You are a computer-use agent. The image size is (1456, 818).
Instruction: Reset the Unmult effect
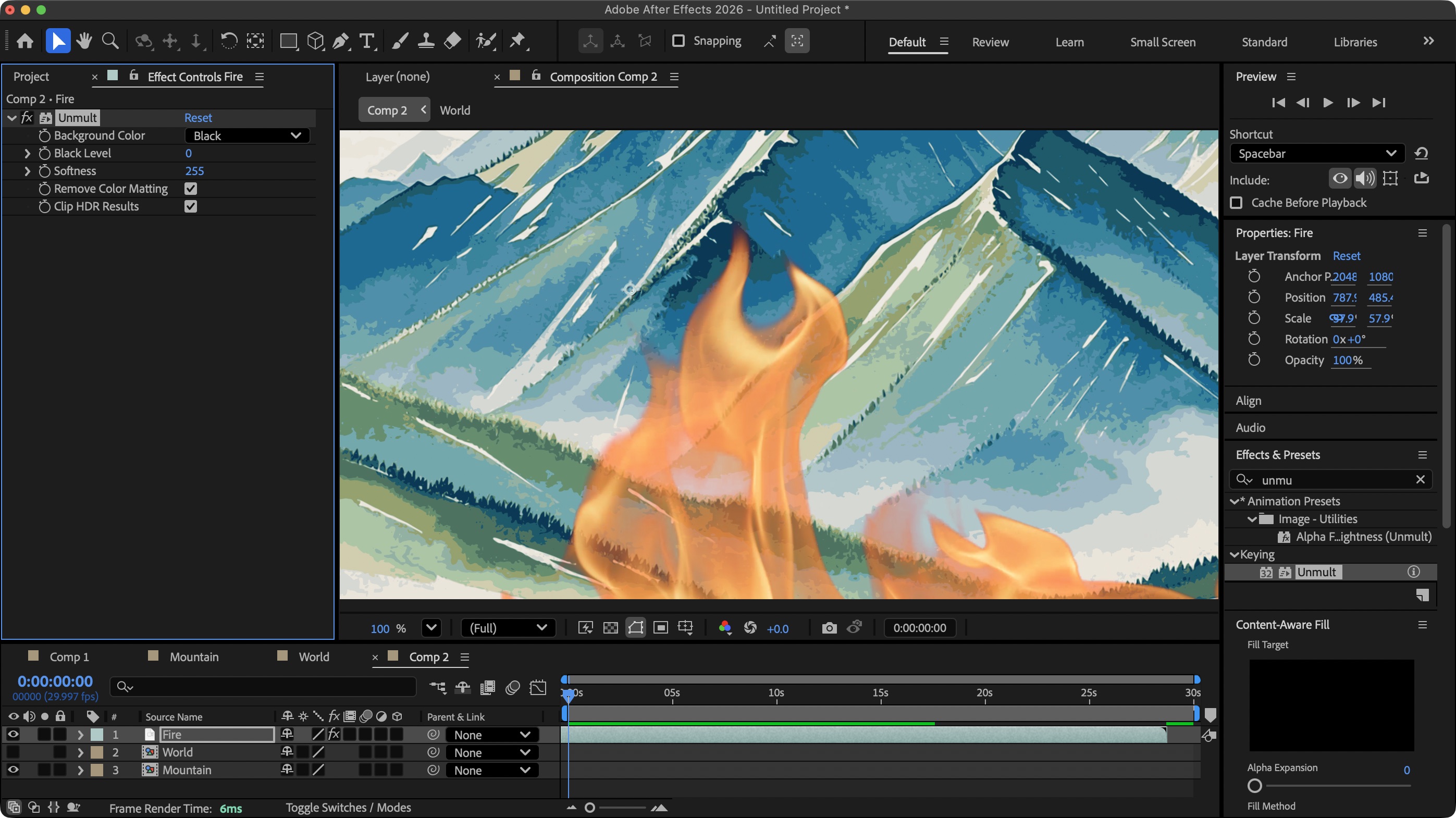(x=198, y=118)
